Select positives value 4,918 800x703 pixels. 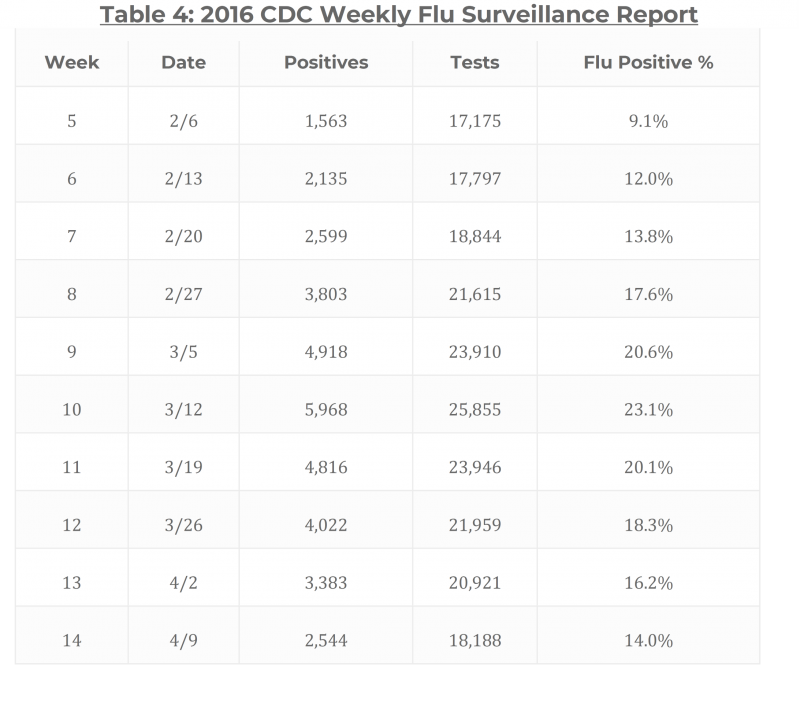[326, 353]
